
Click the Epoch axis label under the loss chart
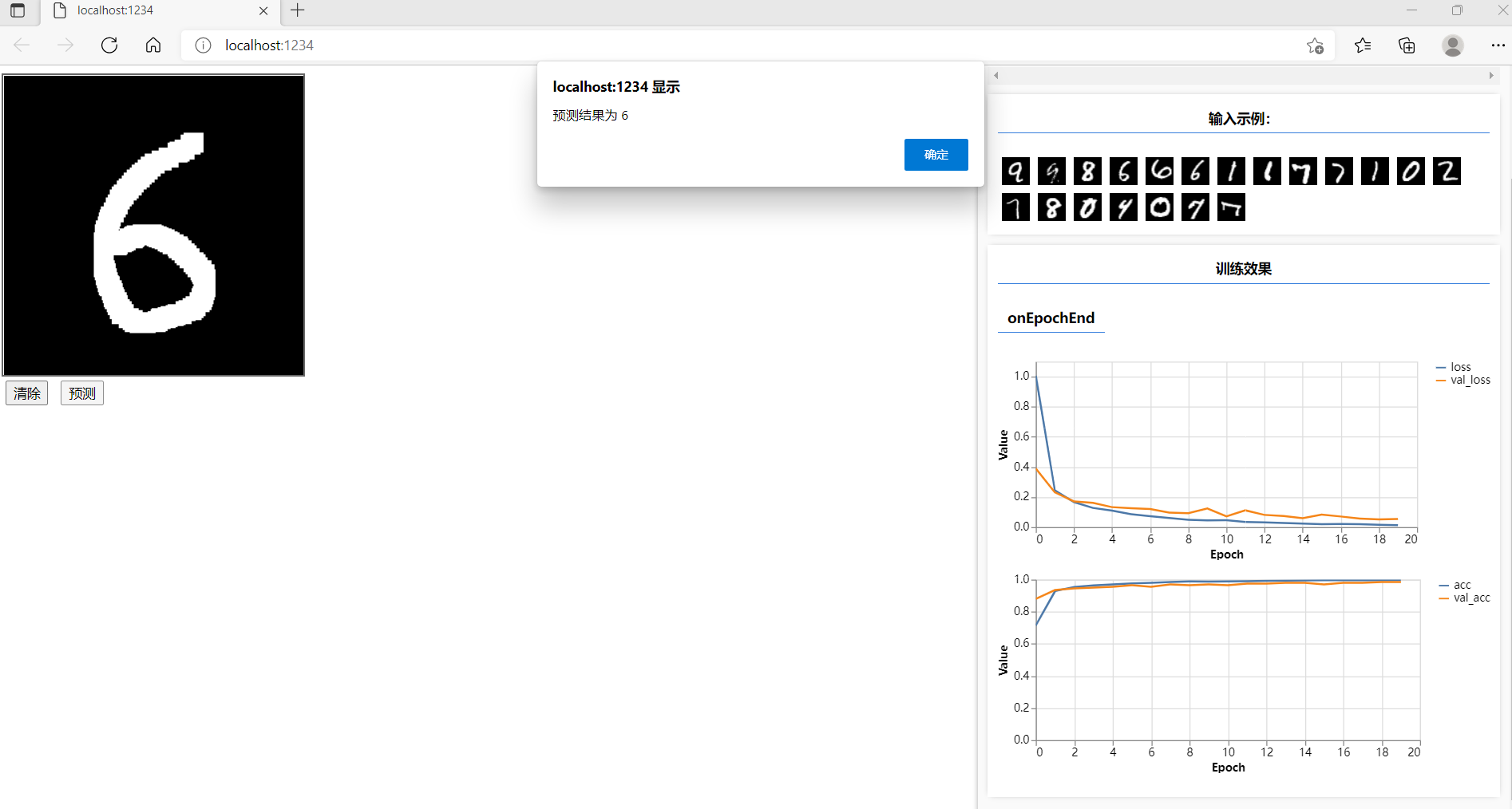point(1227,554)
